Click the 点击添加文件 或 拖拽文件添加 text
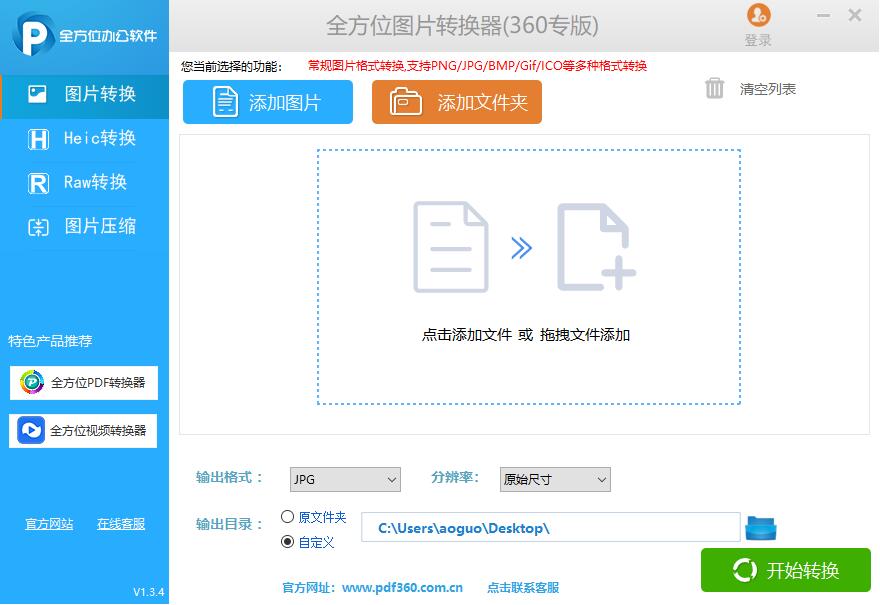Image resolution: width=880 pixels, height=605 pixels. click(x=526, y=335)
